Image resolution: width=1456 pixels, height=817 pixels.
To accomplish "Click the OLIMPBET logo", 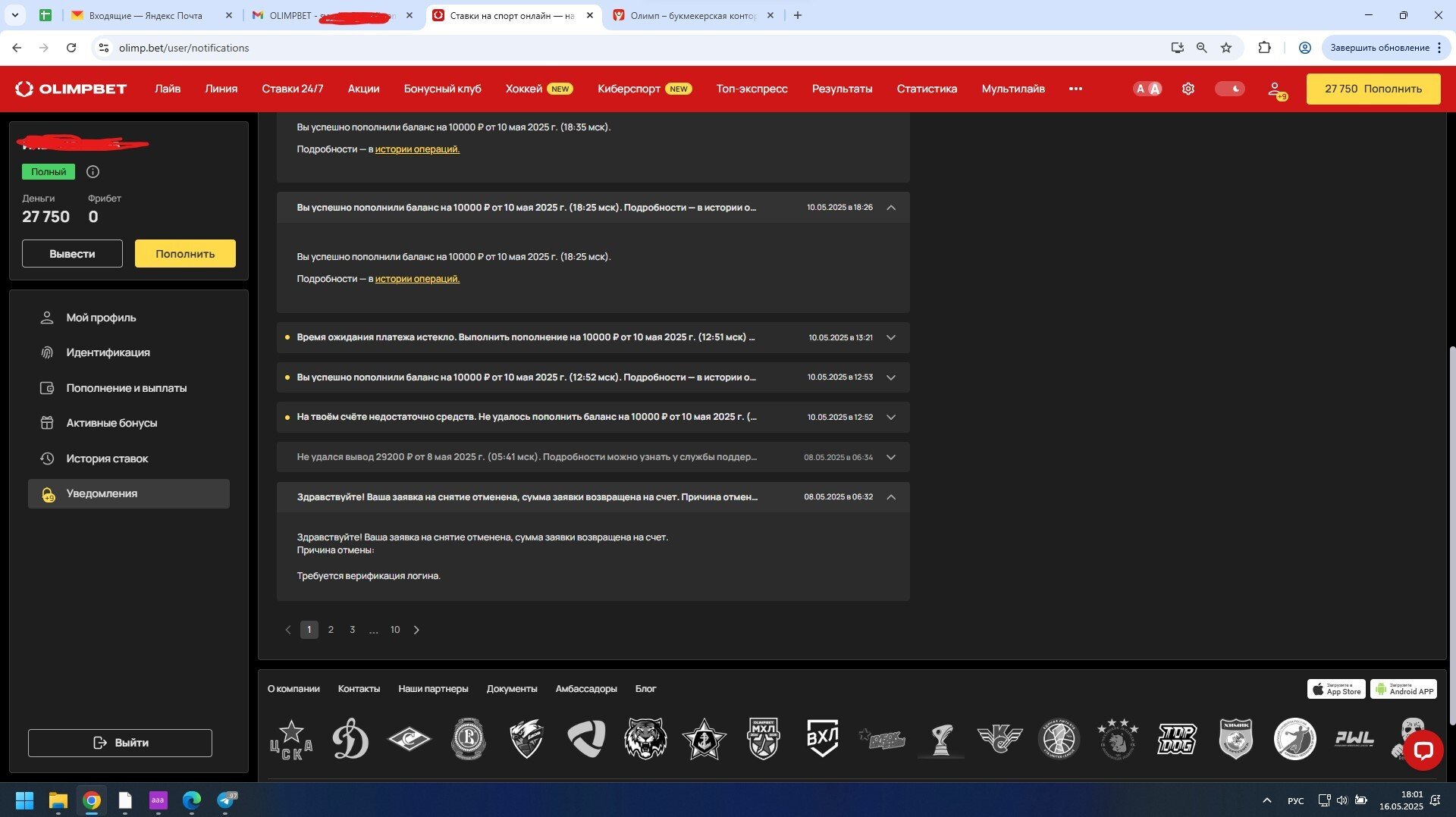I will pos(71,89).
